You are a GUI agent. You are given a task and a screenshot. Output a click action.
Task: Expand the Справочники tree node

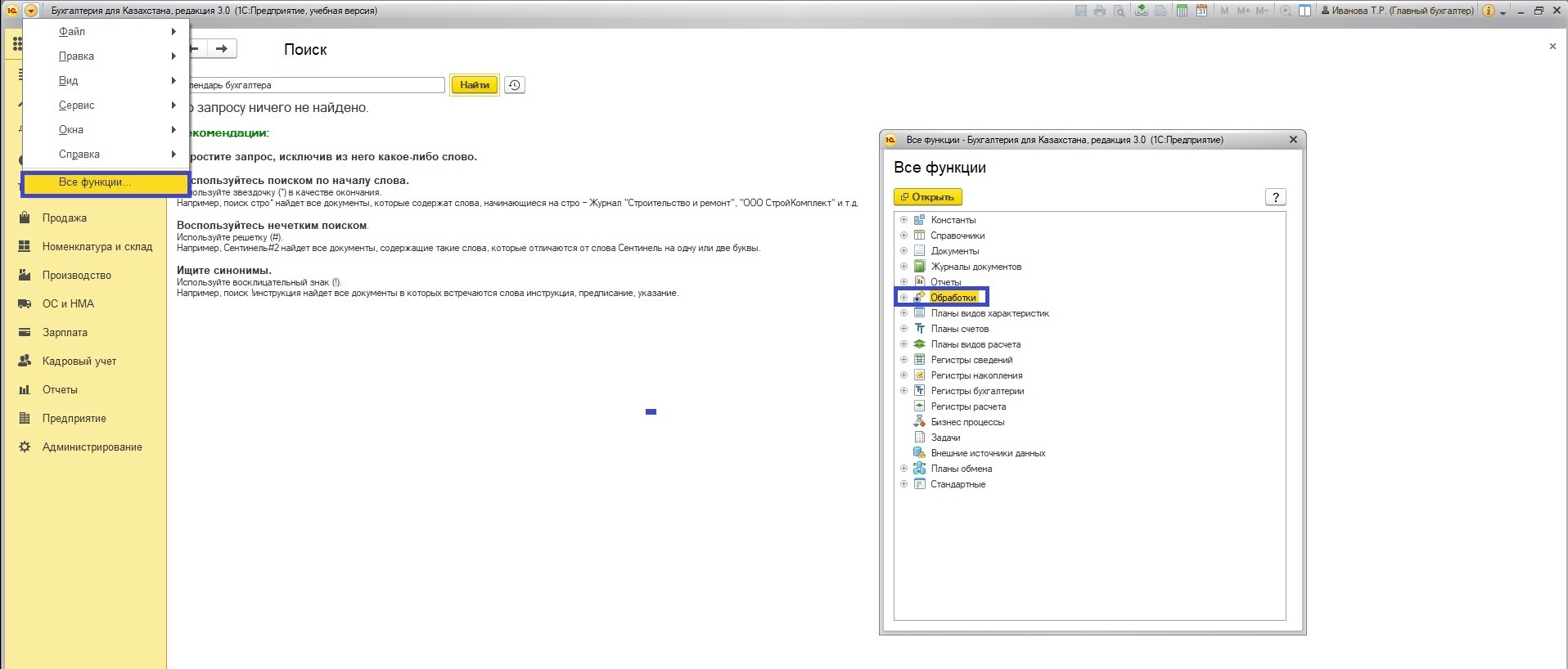(x=903, y=236)
